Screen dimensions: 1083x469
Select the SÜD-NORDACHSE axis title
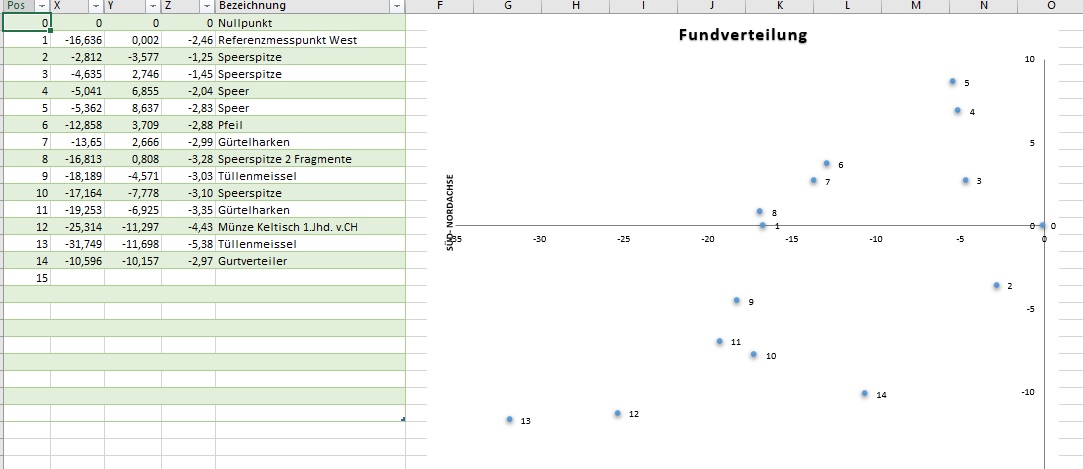click(x=450, y=212)
